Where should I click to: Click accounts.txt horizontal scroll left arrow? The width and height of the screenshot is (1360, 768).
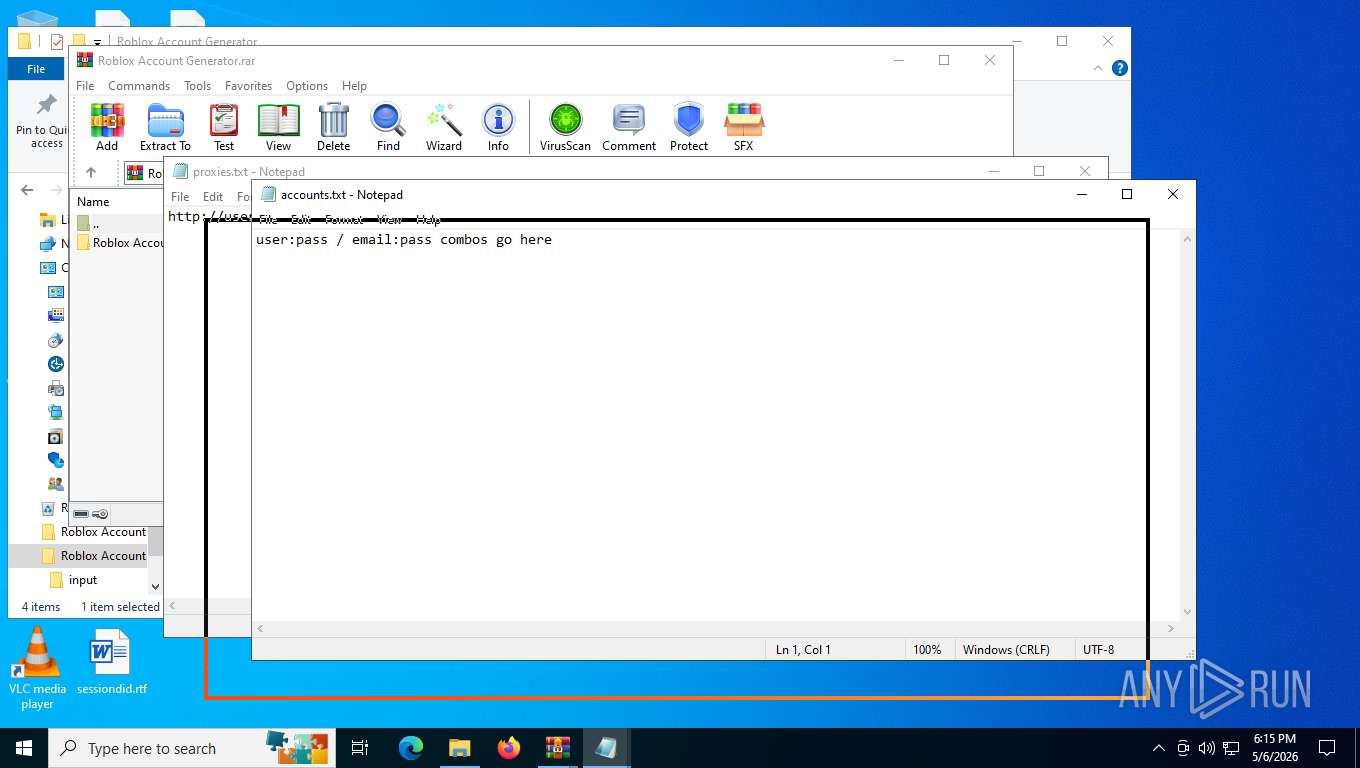pyautogui.click(x=261, y=629)
